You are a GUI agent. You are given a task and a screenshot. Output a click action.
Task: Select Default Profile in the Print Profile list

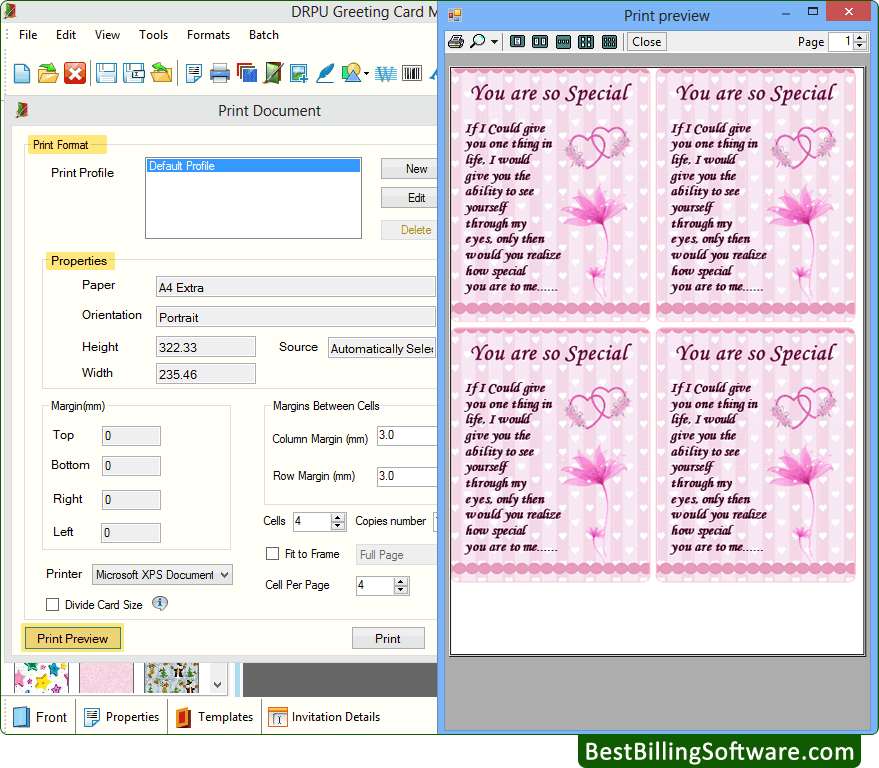(x=253, y=165)
